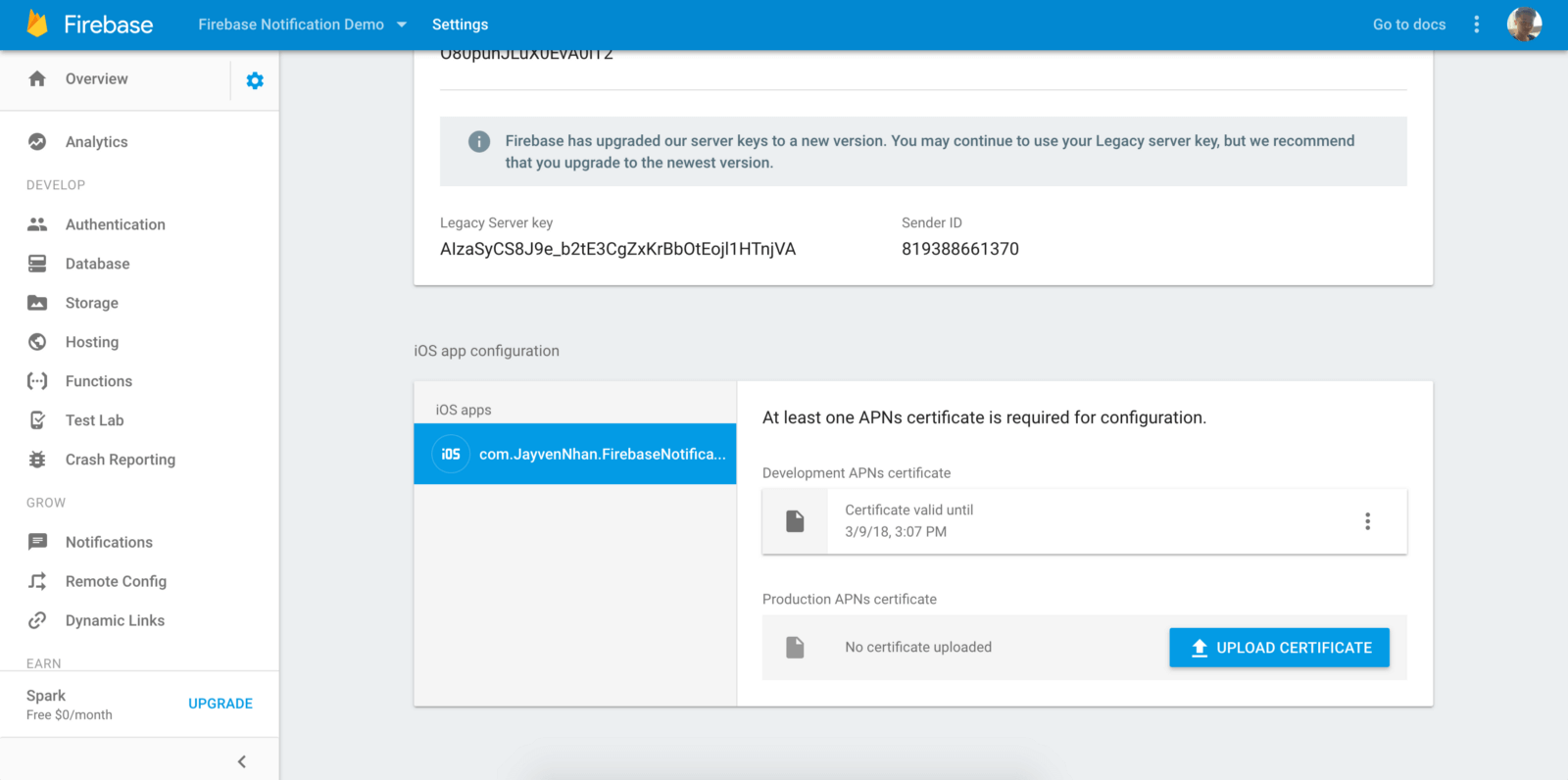Click the UPLOAD CERTIFICATE button
This screenshot has height=780, width=1568.
[x=1279, y=648]
